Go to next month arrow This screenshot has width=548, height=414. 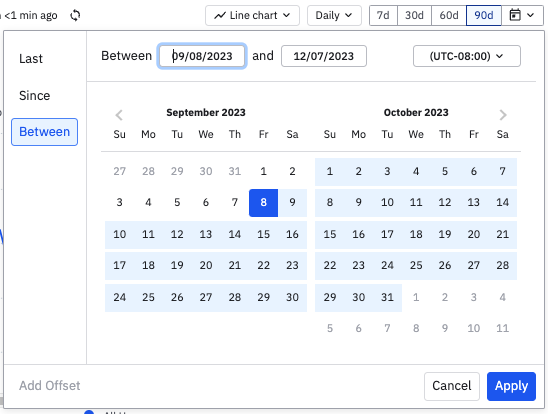[x=503, y=115]
